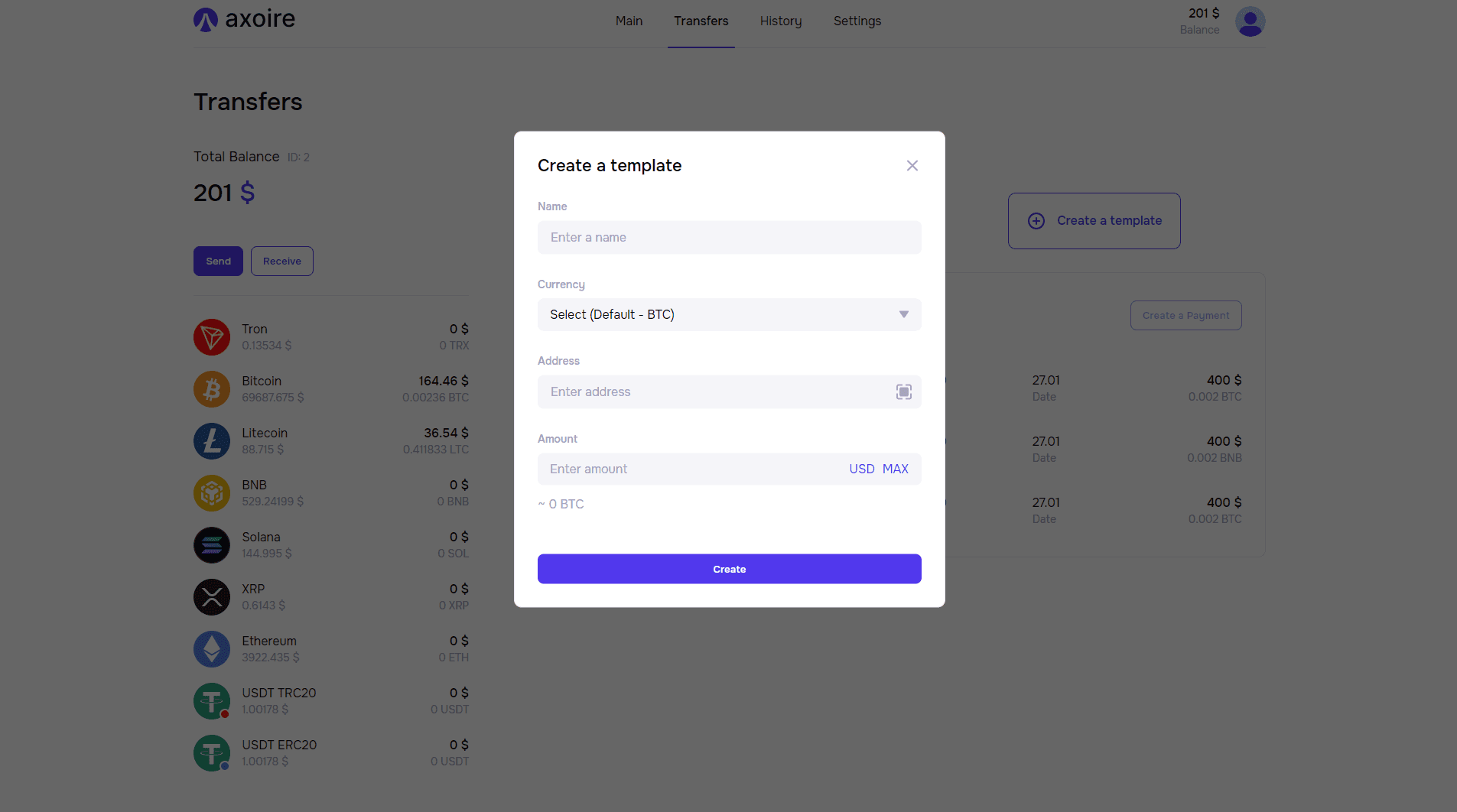Click the ID: 2 label
The width and height of the screenshot is (1457, 812).
(x=298, y=158)
